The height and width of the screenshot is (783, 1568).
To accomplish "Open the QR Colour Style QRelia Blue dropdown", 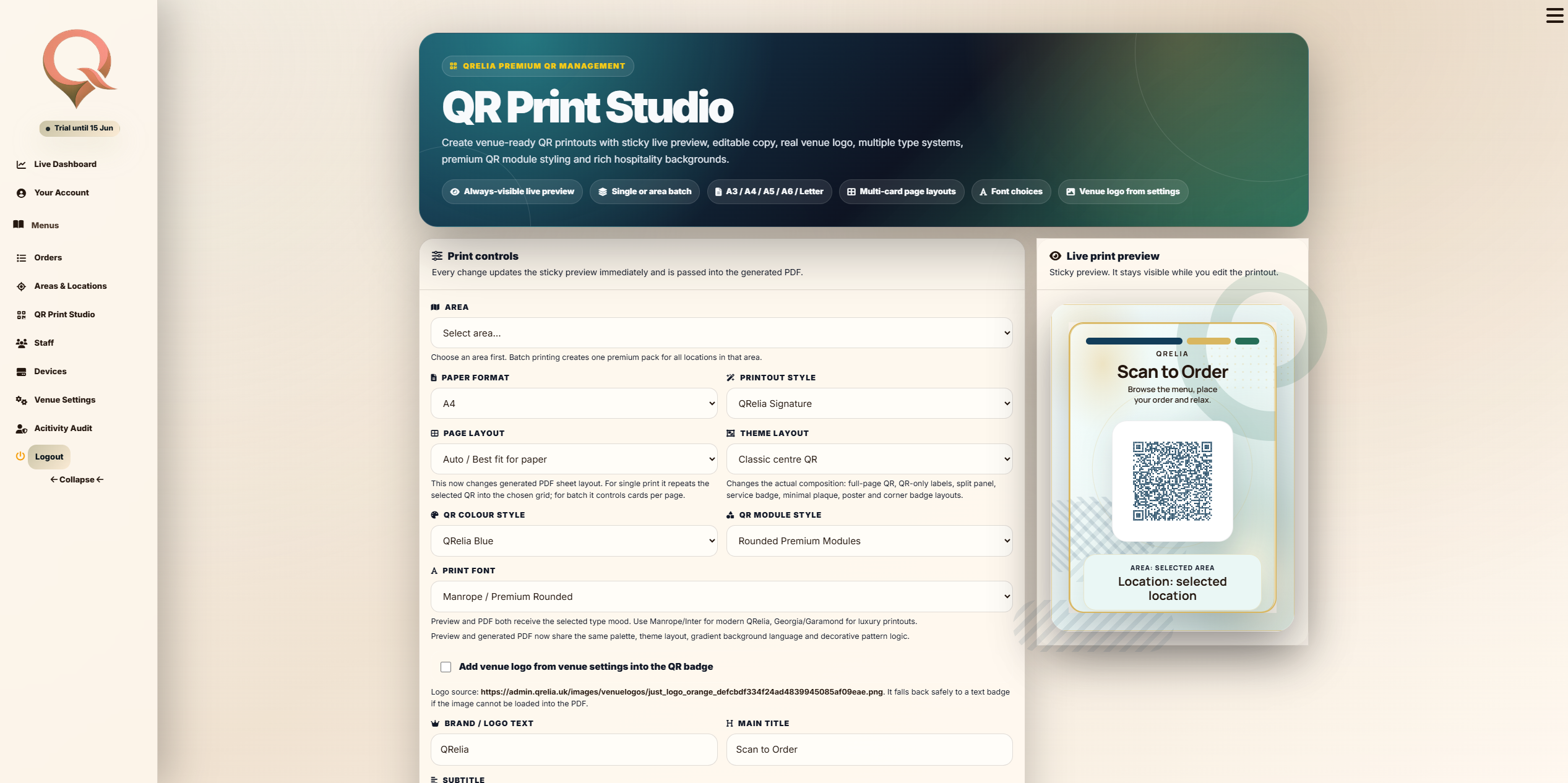I will coord(574,541).
